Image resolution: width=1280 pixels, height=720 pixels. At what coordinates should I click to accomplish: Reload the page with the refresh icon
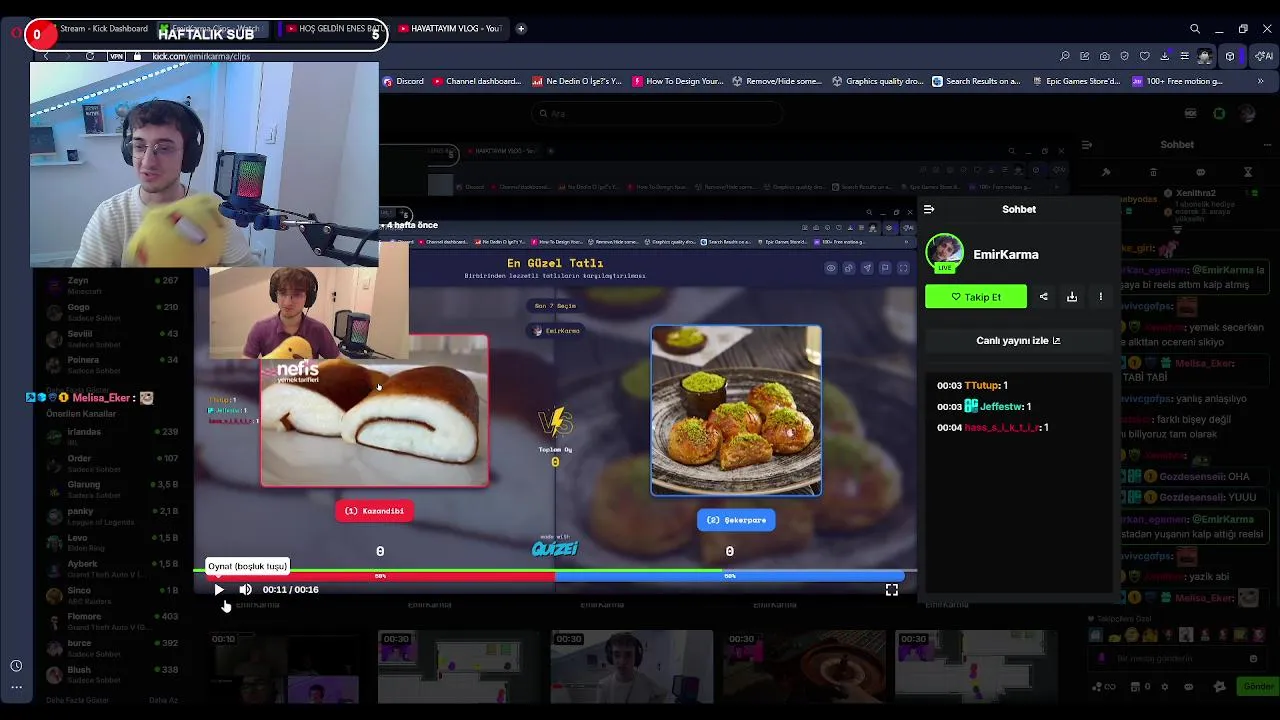click(x=90, y=56)
